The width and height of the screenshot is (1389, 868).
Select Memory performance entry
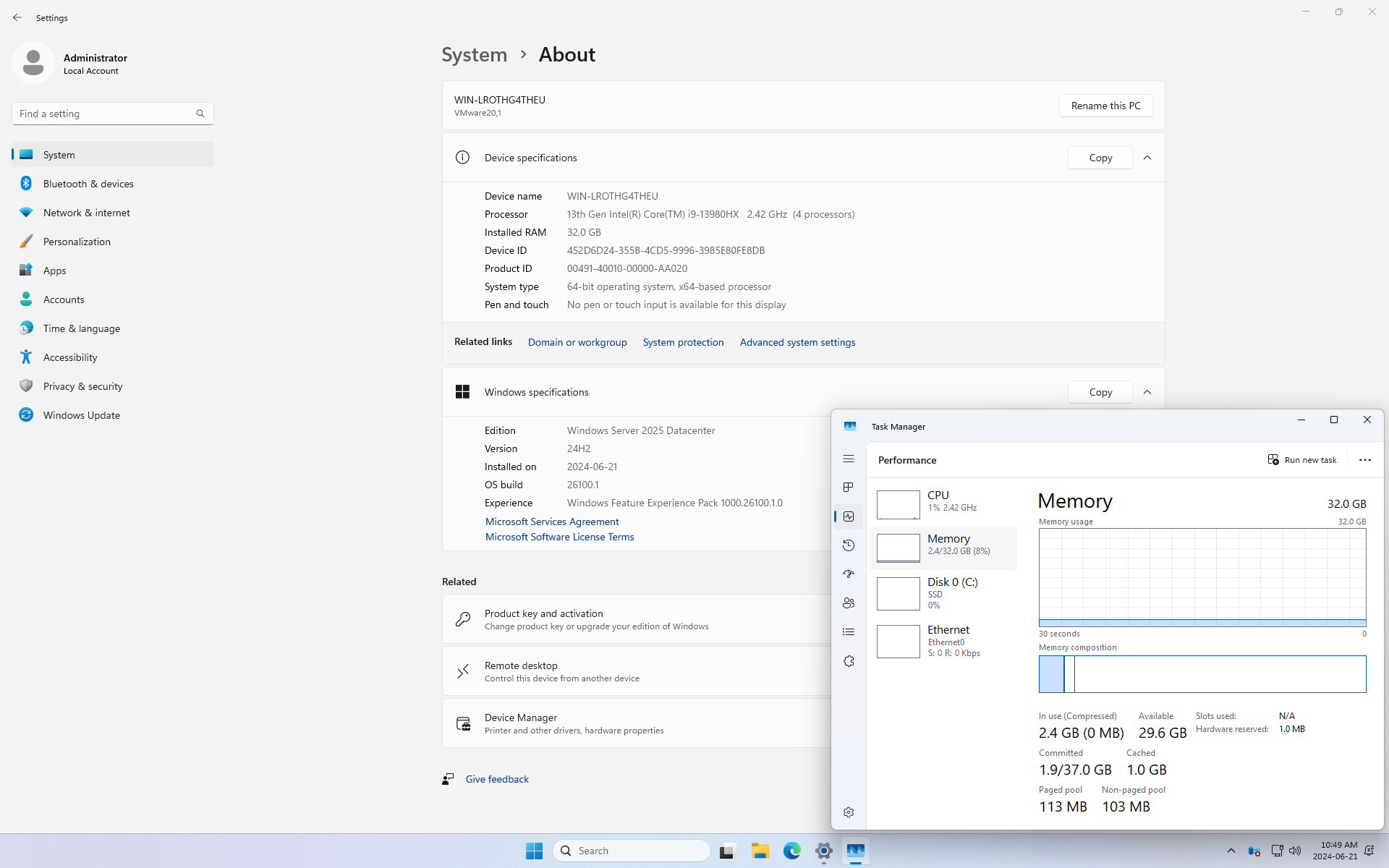coord(943,548)
